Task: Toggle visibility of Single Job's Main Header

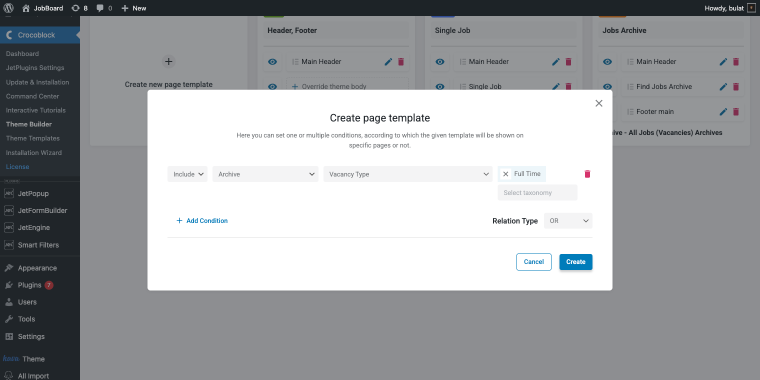Action: coord(440,62)
